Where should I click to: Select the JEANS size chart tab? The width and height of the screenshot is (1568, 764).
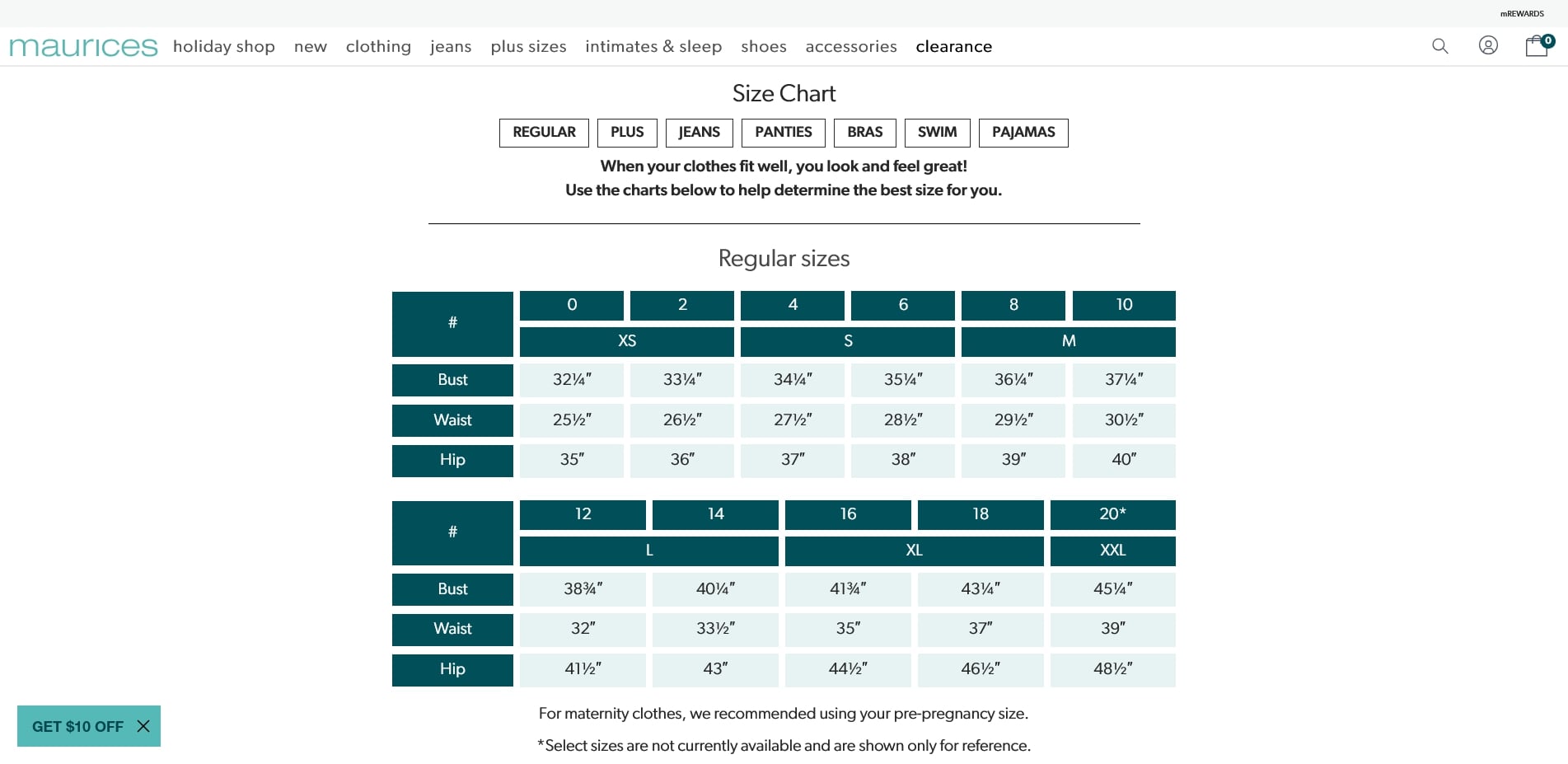(699, 133)
